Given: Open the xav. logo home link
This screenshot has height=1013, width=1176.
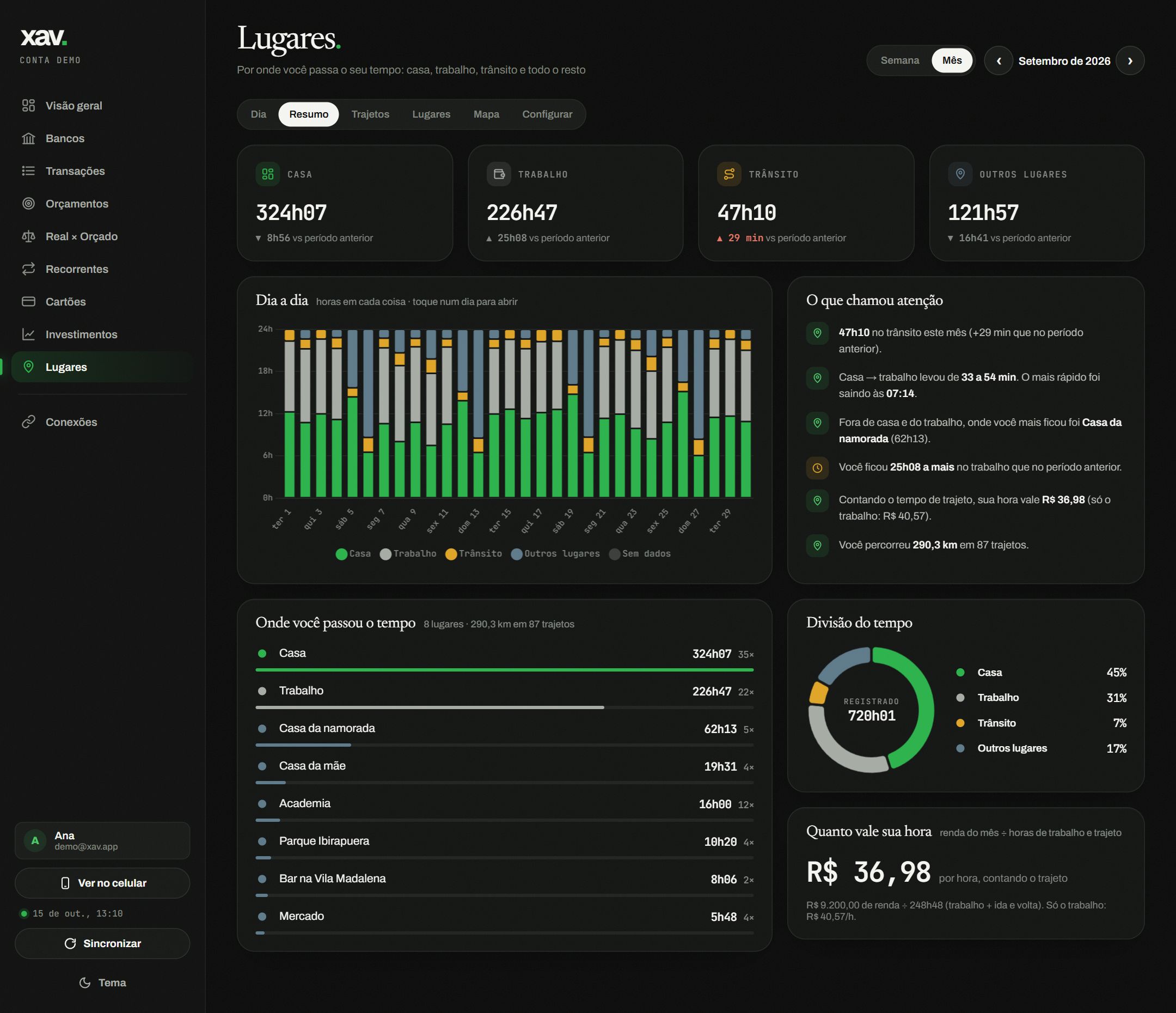Looking at the screenshot, I should coord(44,38).
